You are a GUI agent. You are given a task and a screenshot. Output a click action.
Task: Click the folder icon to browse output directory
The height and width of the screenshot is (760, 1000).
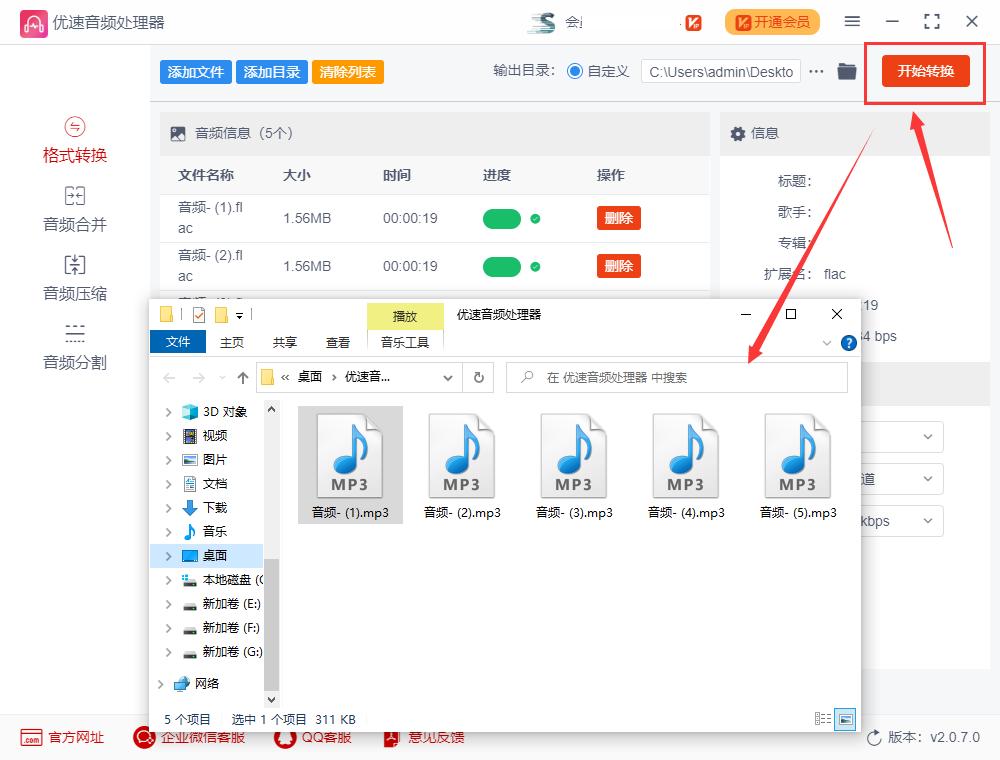tap(846, 71)
